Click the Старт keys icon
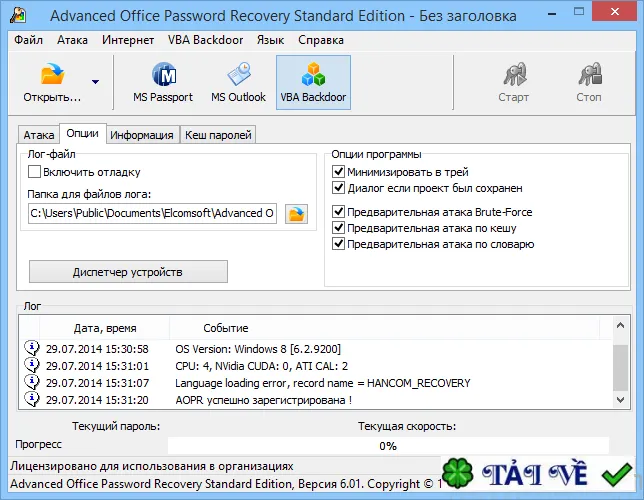Screen dimensions: 644x500 [x=515, y=74]
